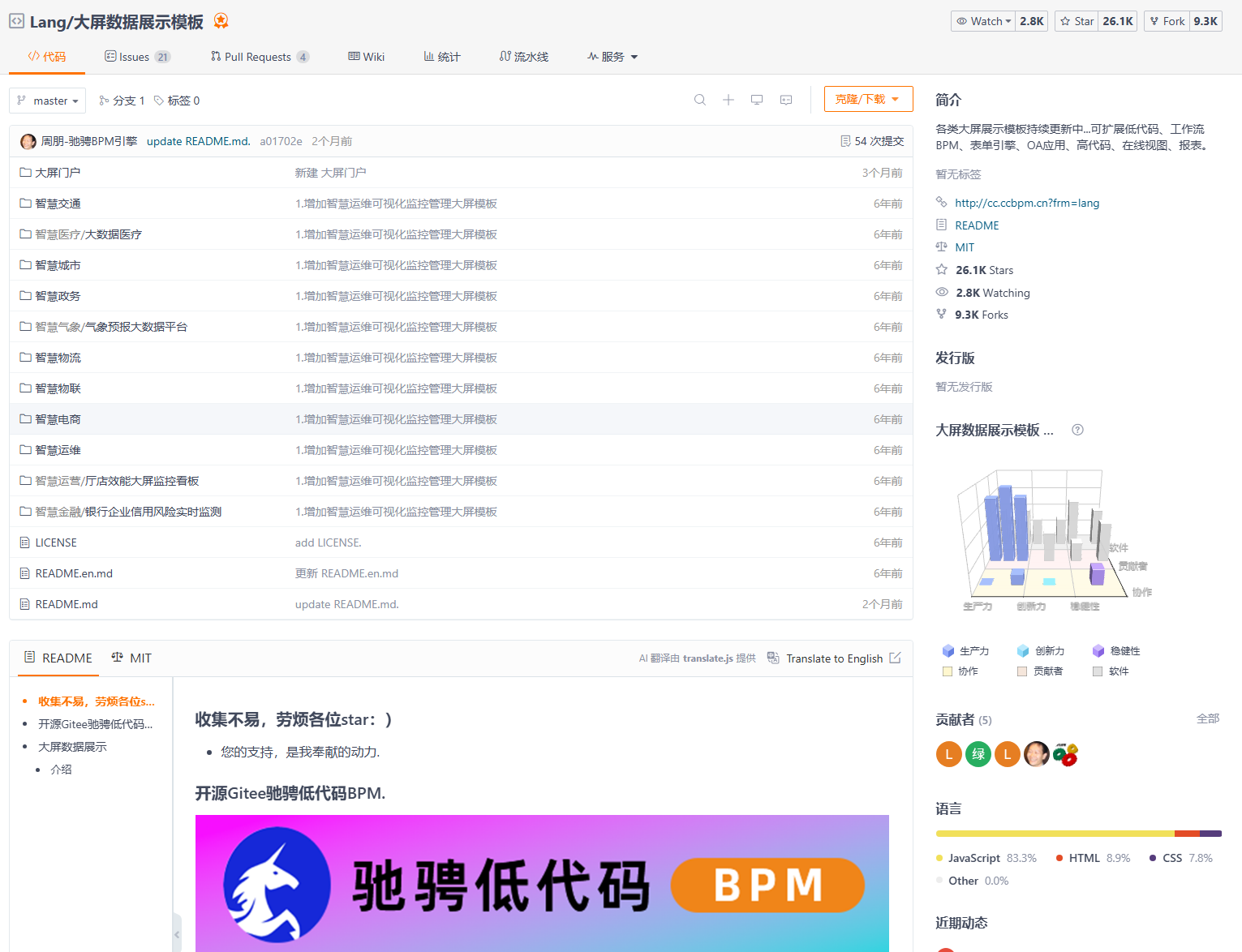The image size is (1242, 952).
Task: Open the repository search icon
Action: [x=699, y=99]
